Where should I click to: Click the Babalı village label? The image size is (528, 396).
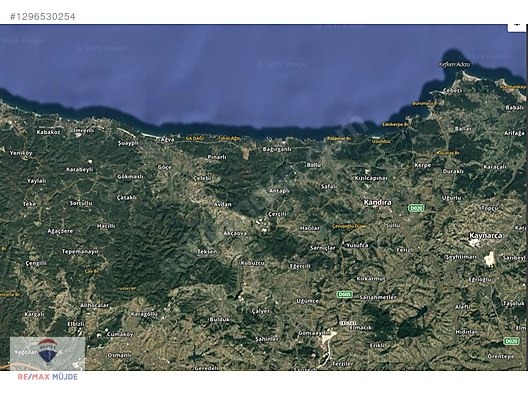point(514,107)
